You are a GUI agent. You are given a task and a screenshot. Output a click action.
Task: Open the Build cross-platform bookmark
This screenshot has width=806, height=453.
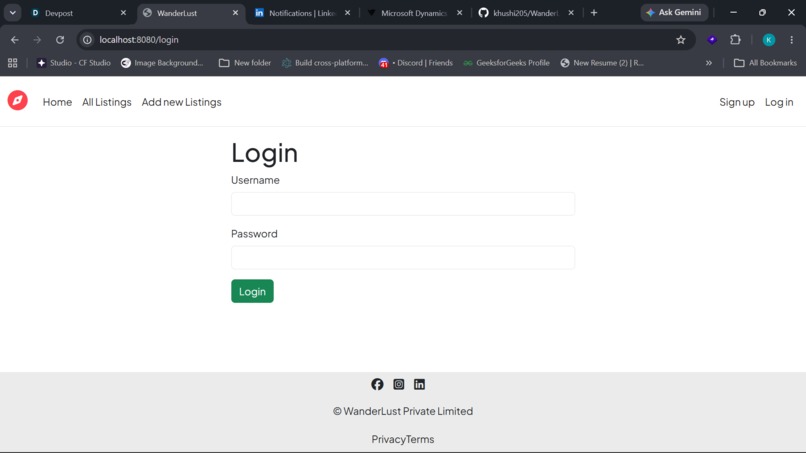pos(325,63)
